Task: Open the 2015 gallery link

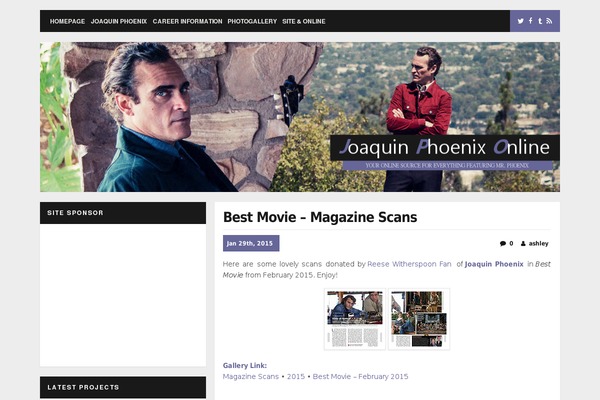Action: click(x=296, y=377)
